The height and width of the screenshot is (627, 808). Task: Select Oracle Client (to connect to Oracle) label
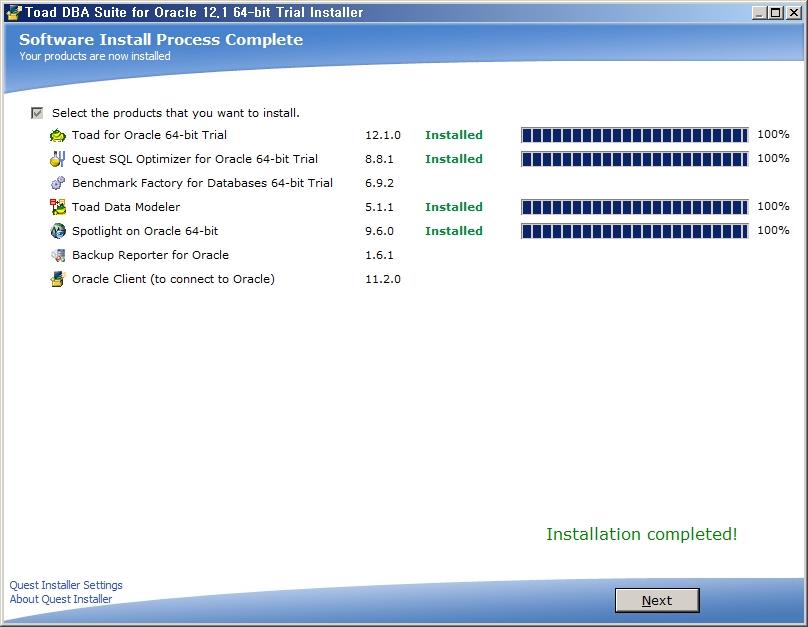coord(173,279)
